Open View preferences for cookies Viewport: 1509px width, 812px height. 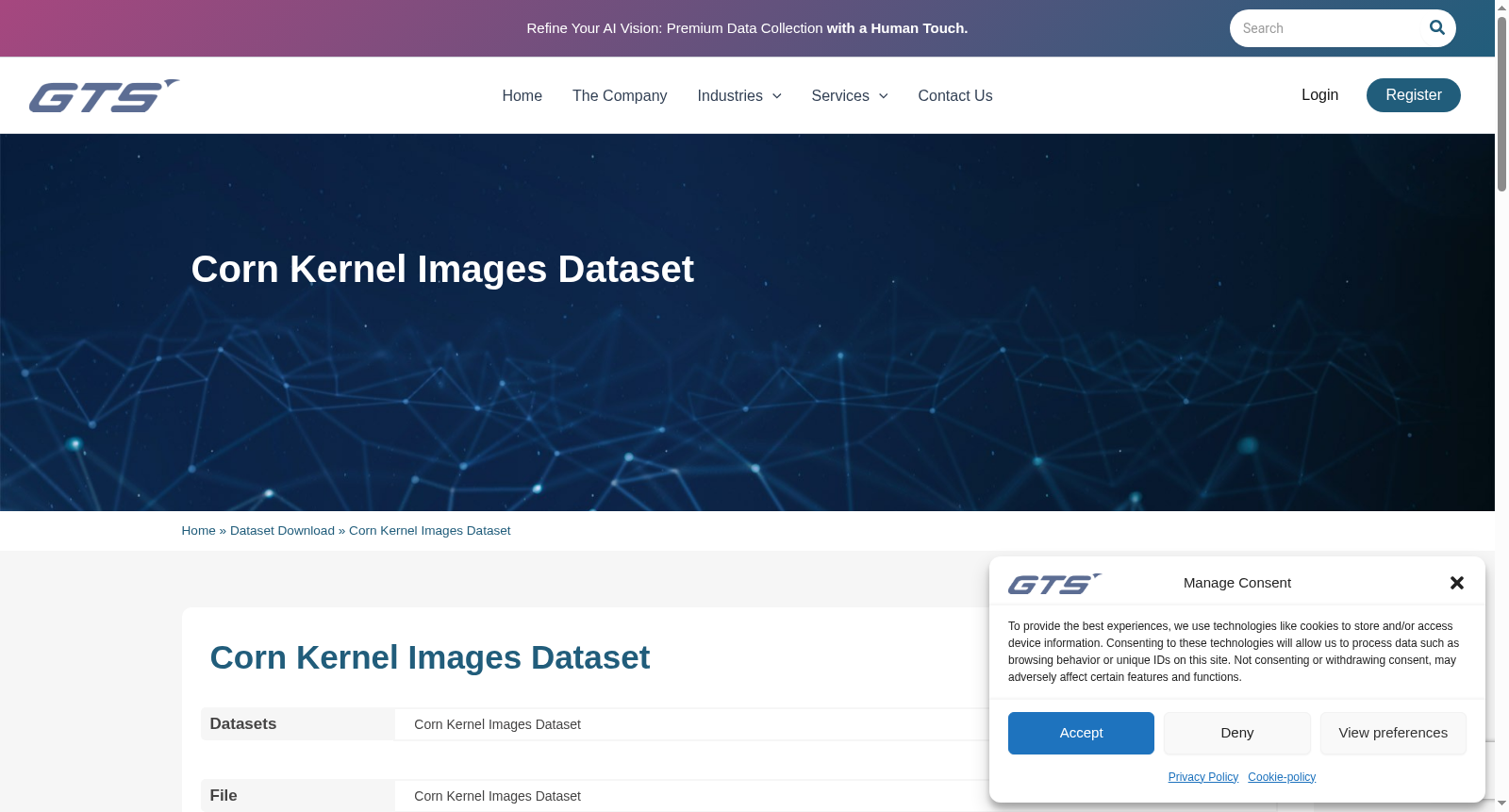tap(1393, 733)
